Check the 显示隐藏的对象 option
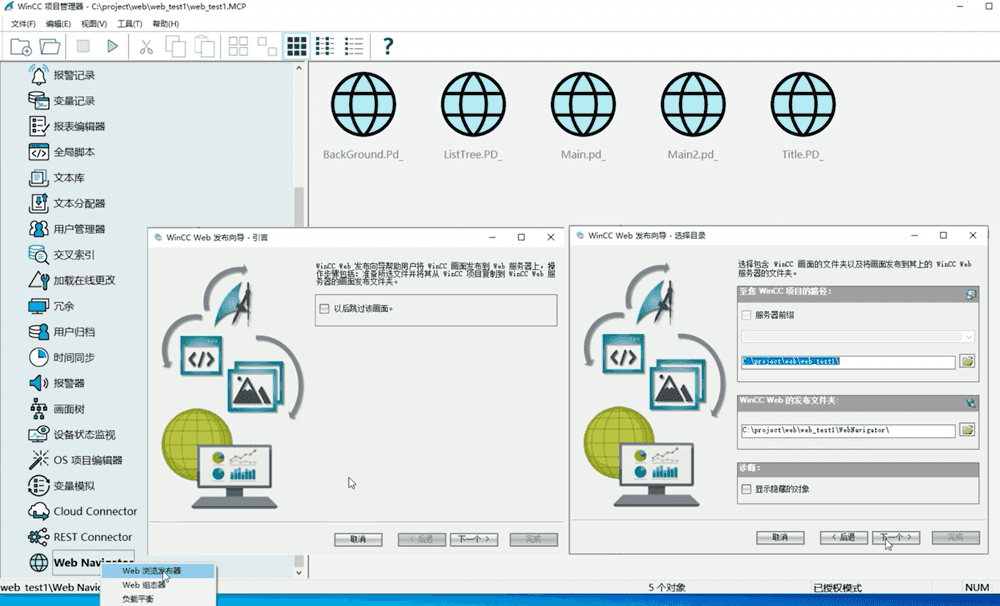 [x=746, y=489]
